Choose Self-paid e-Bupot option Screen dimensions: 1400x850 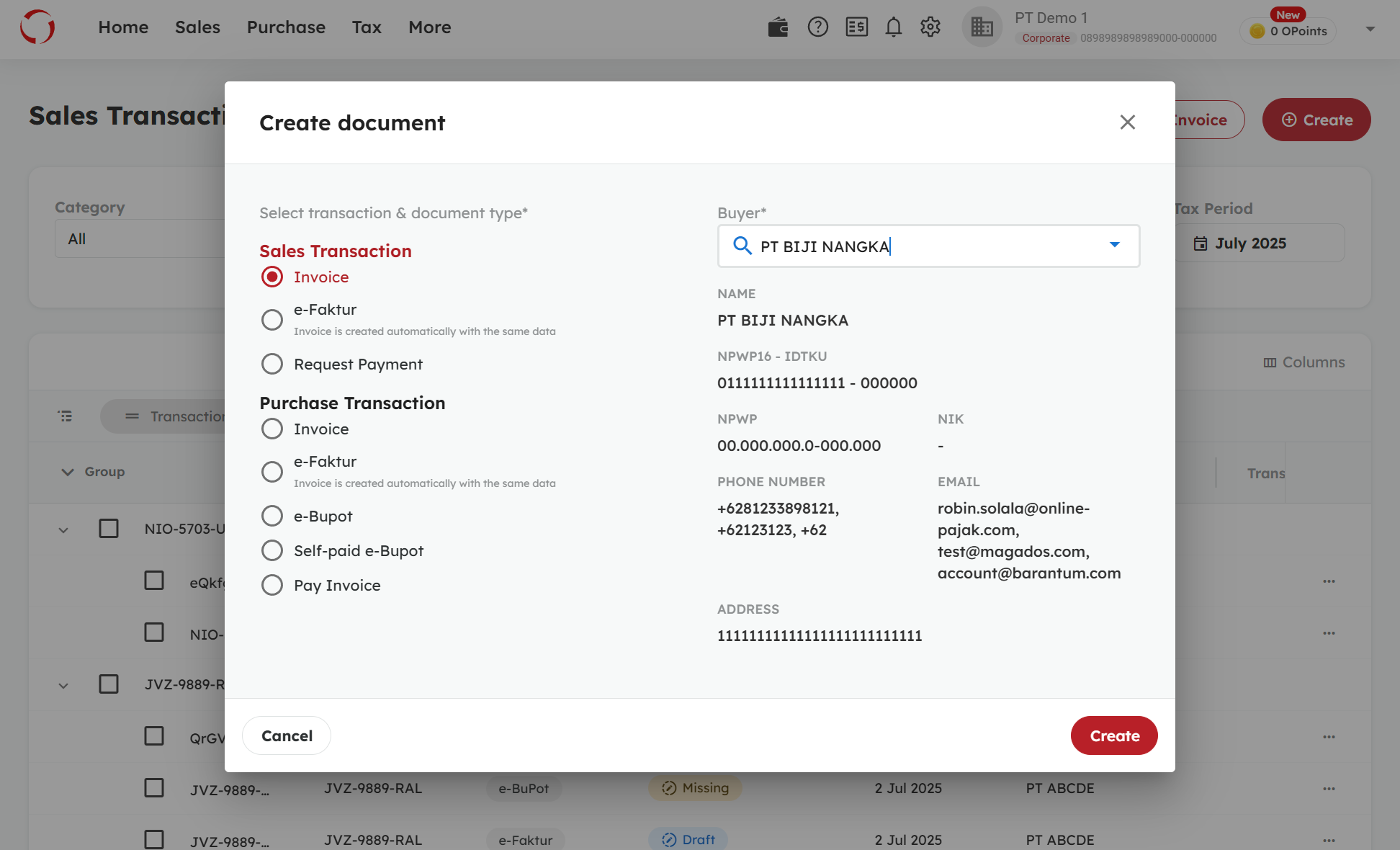point(272,551)
